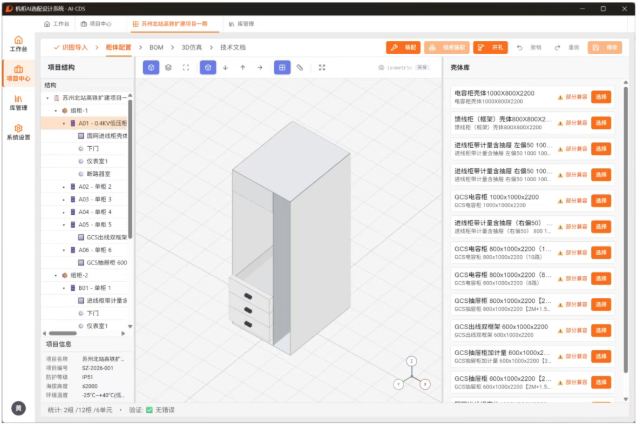The height and width of the screenshot is (426, 638).
Task: Click the layered box view icon
Action: click(x=168, y=68)
